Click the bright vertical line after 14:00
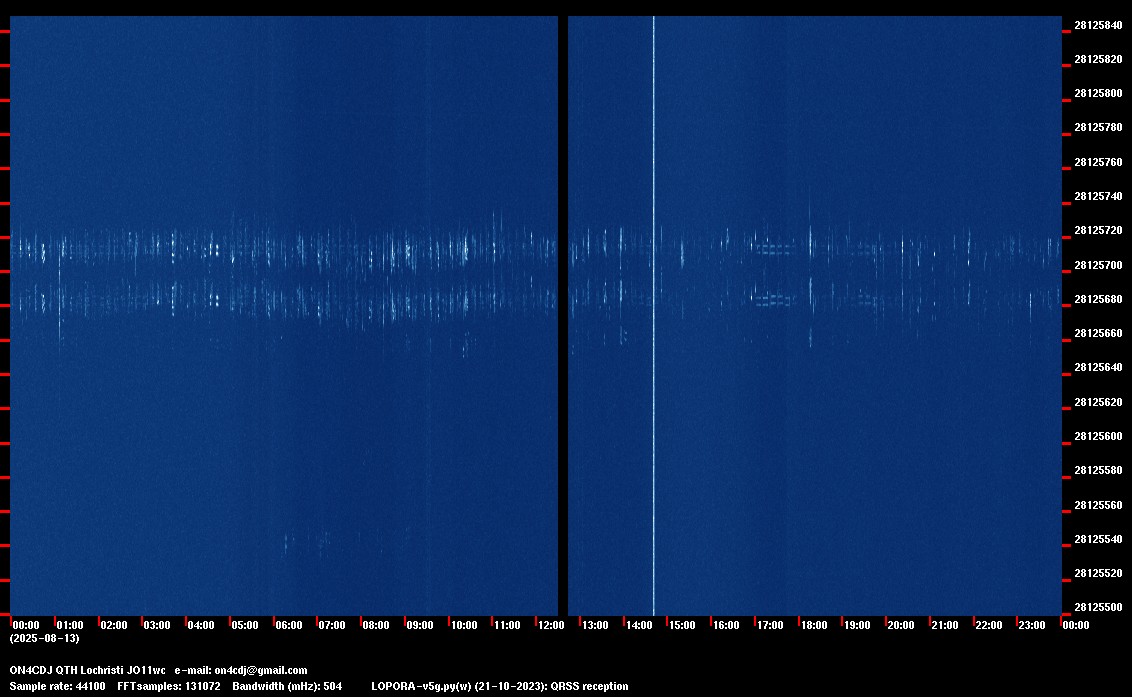The image size is (1132, 697). 654,316
